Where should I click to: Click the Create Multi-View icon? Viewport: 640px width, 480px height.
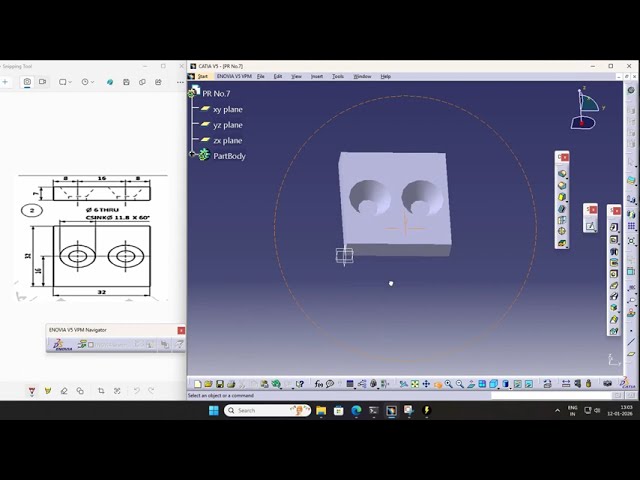(x=482, y=384)
